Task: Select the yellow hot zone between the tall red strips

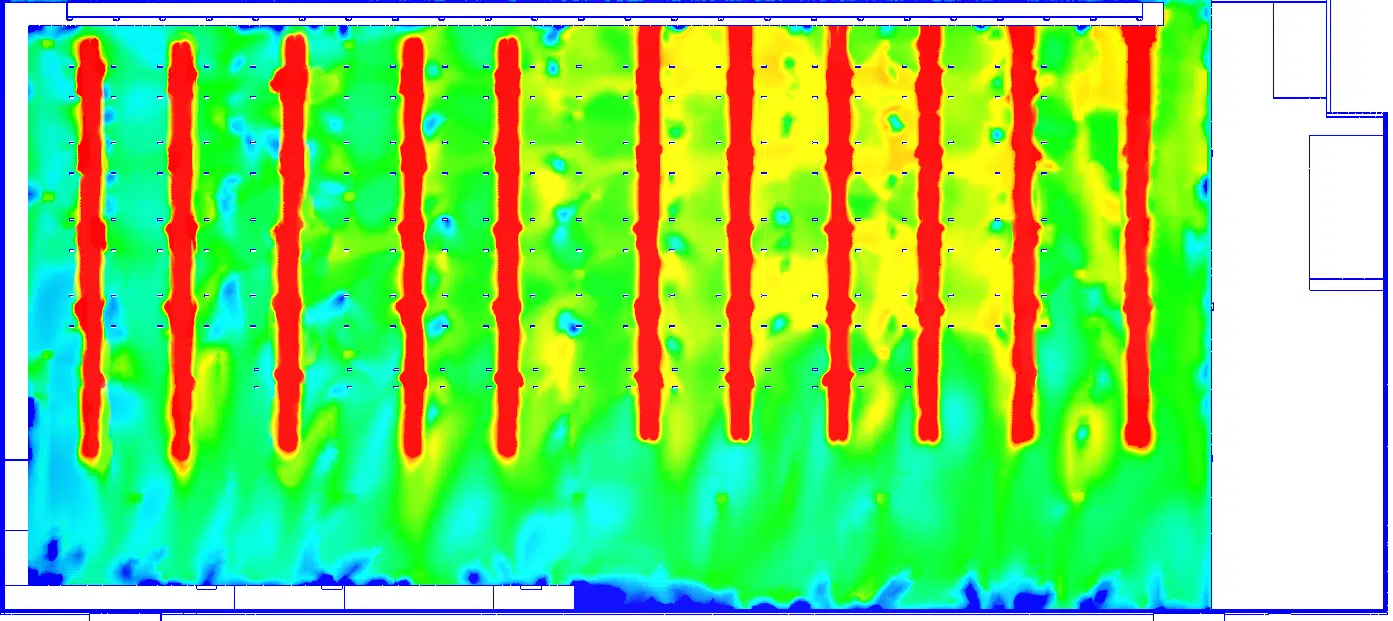Action: [x=880, y=200]
